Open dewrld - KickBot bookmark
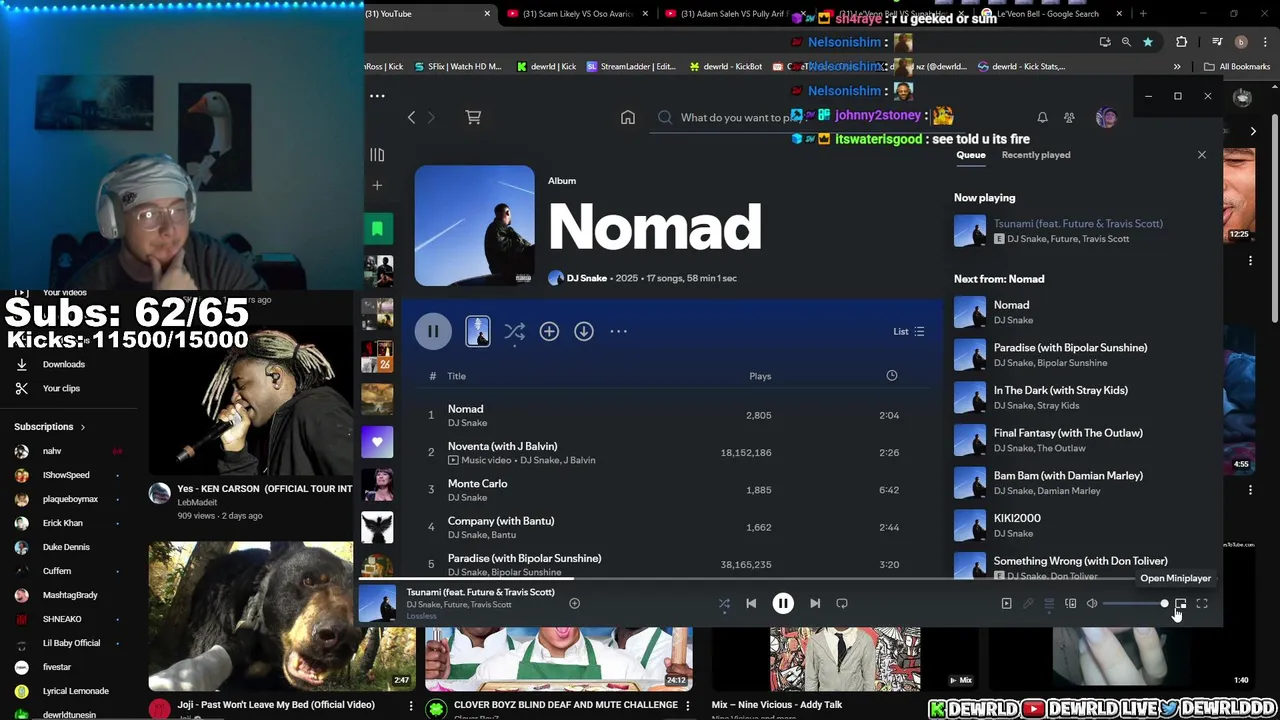 point(725,67)
